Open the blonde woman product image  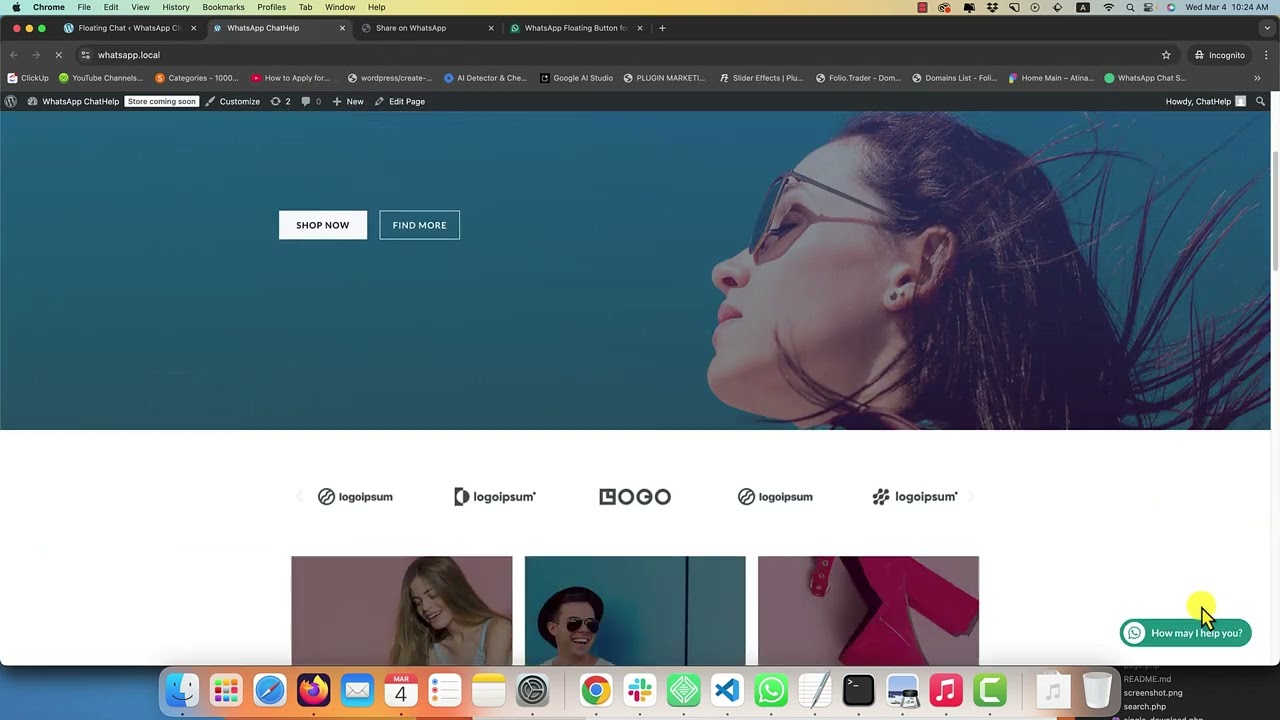click(x=402, y=610)
